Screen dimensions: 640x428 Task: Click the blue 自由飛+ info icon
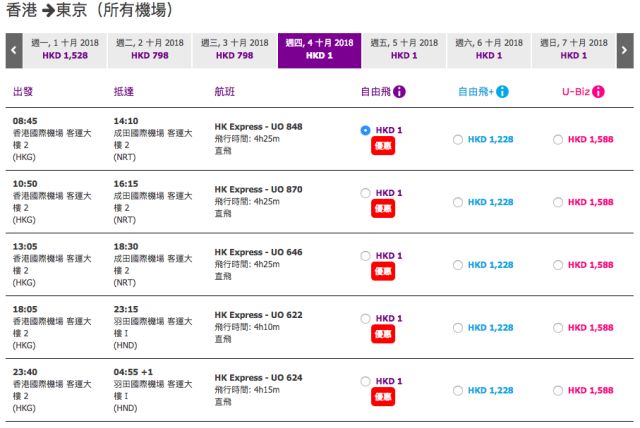point(502,92)
